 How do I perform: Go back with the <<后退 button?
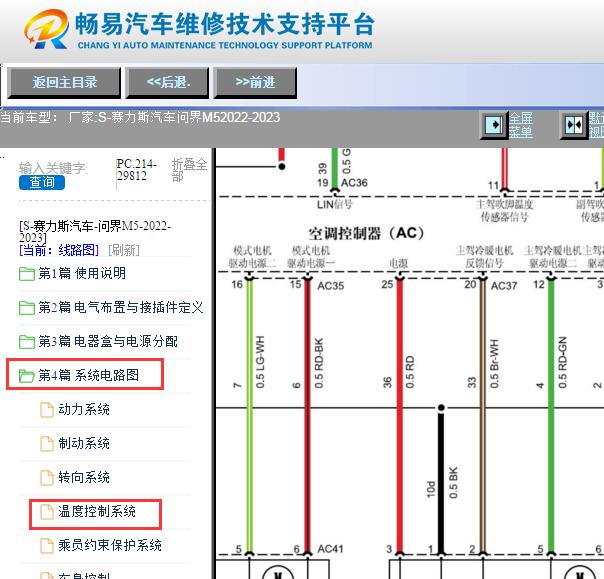pos(167,82)
